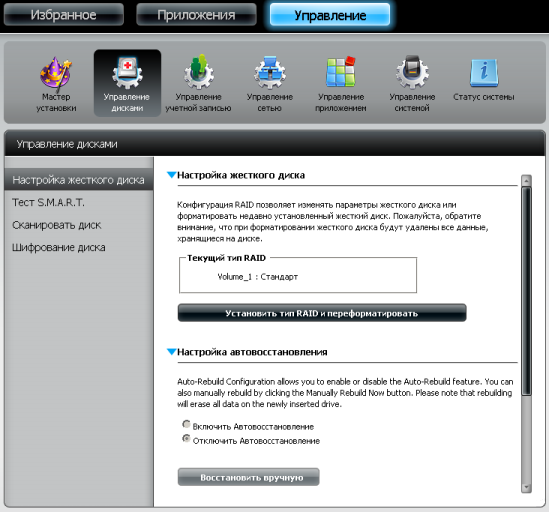The width and height of the screenshot is (549, 512).
Task: Open the Мастер установки wizard icon
Action: 56,74
